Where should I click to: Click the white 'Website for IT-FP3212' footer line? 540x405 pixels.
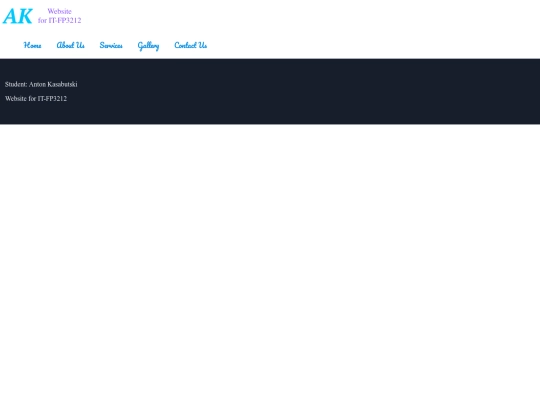[36, 98]
